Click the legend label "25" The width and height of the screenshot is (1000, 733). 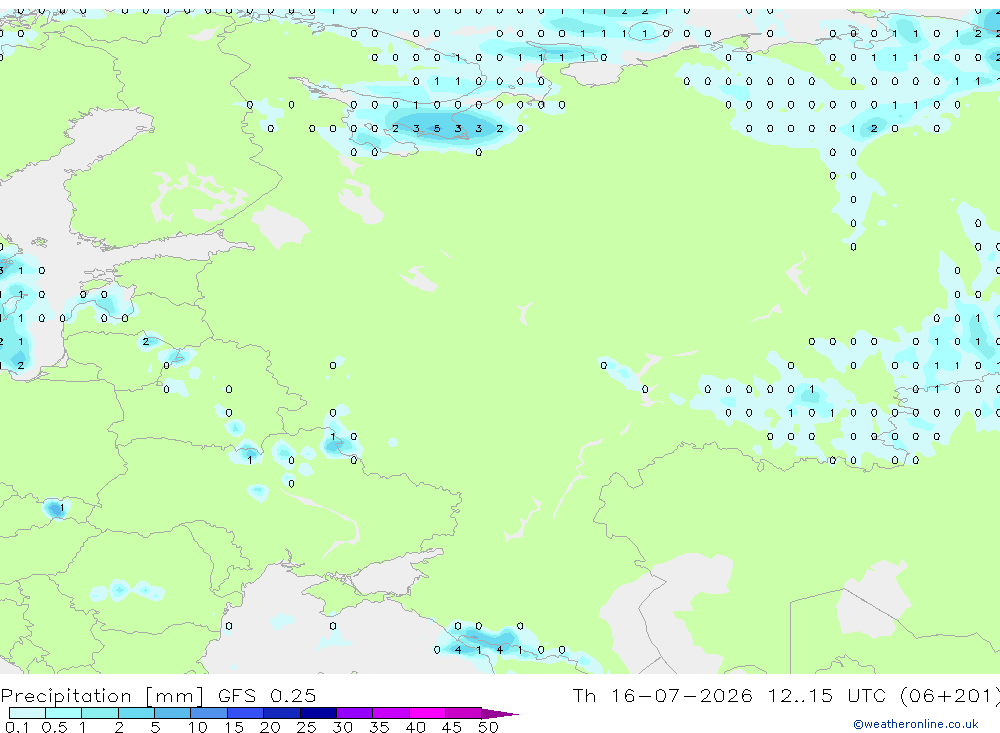coord(307,727)
